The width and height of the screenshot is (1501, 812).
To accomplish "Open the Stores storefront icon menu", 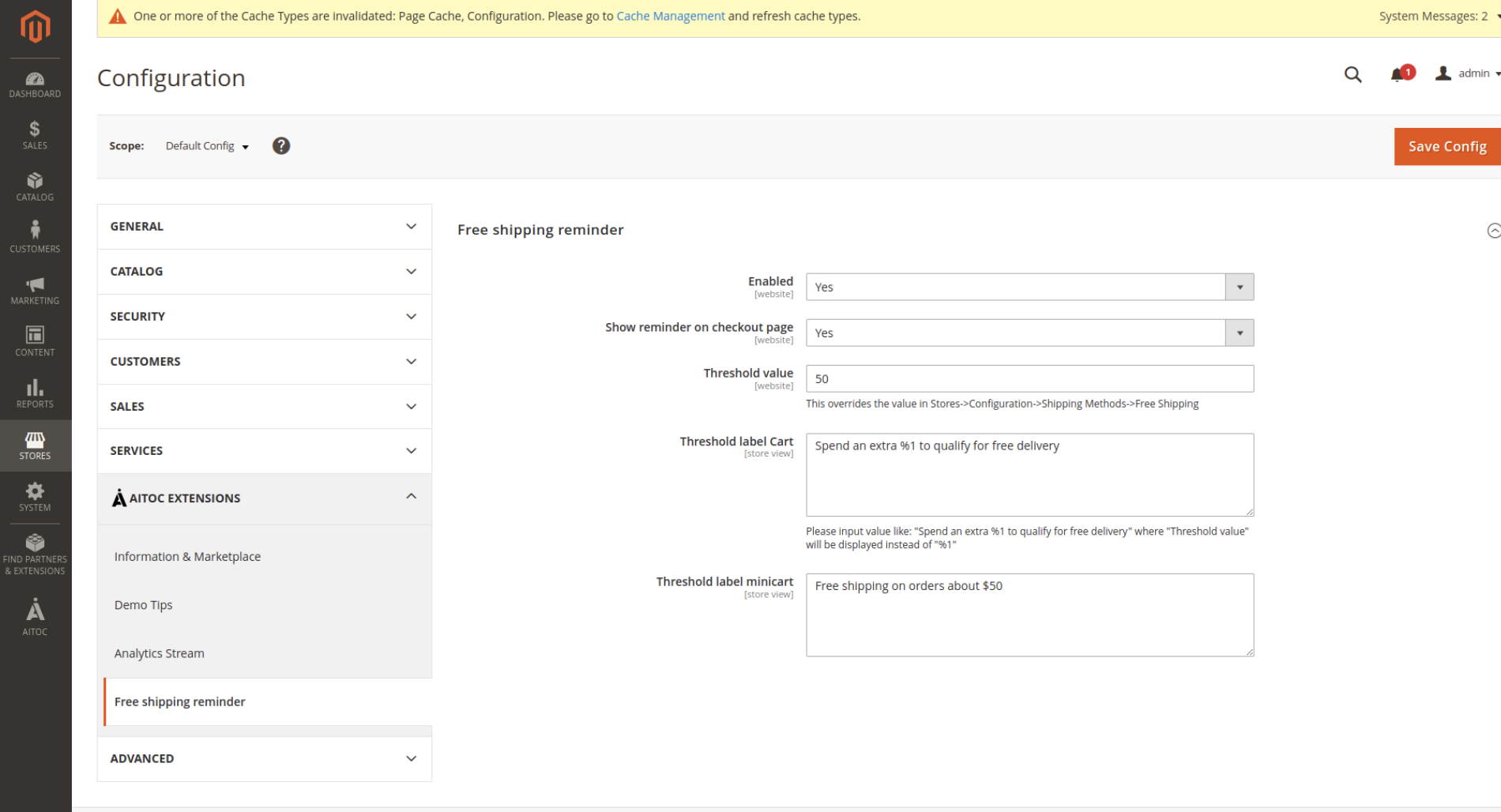I will pyautogui.click(x=35, y=445).
